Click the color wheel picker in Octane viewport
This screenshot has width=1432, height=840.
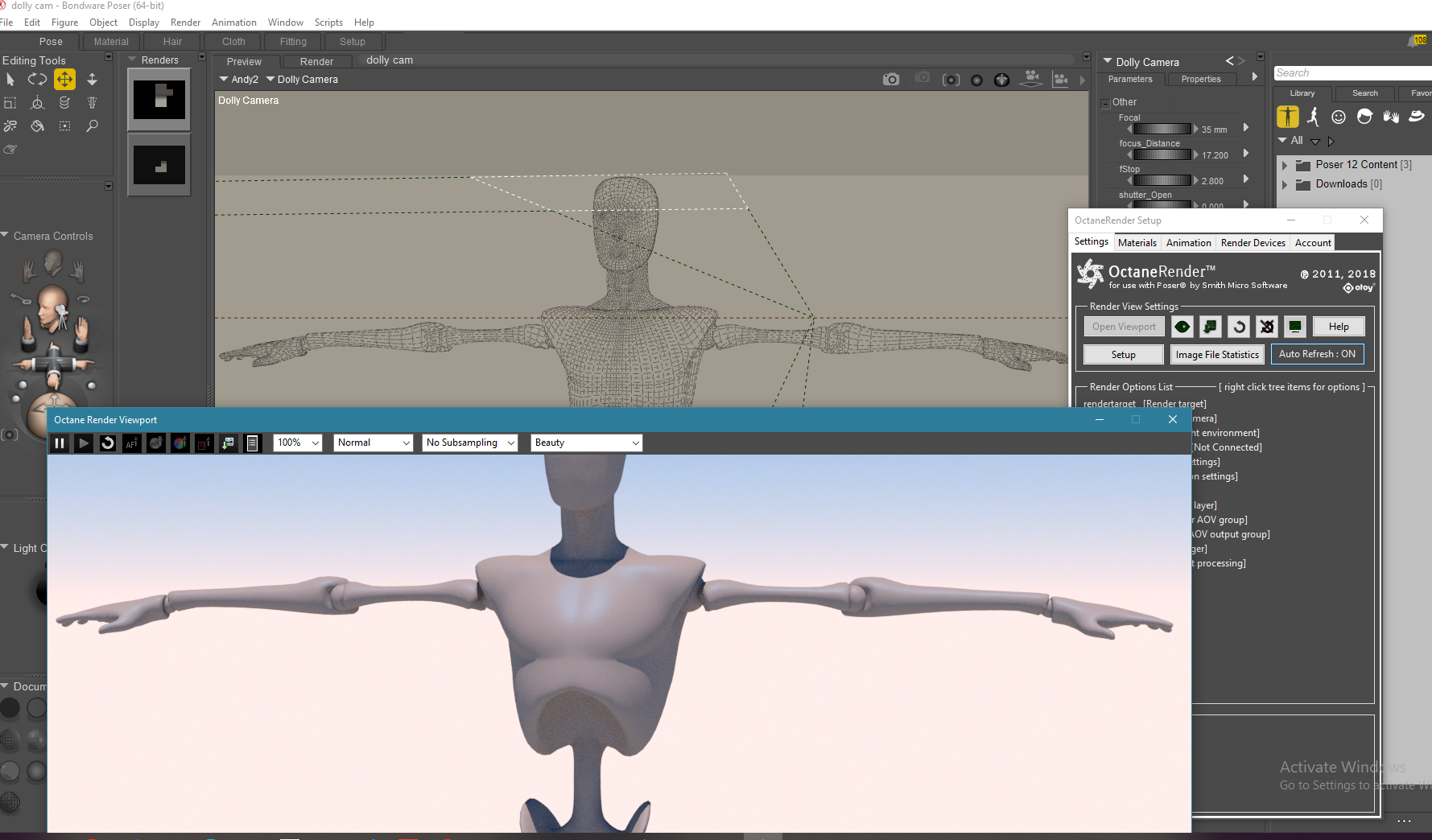[x=180, y=443]
